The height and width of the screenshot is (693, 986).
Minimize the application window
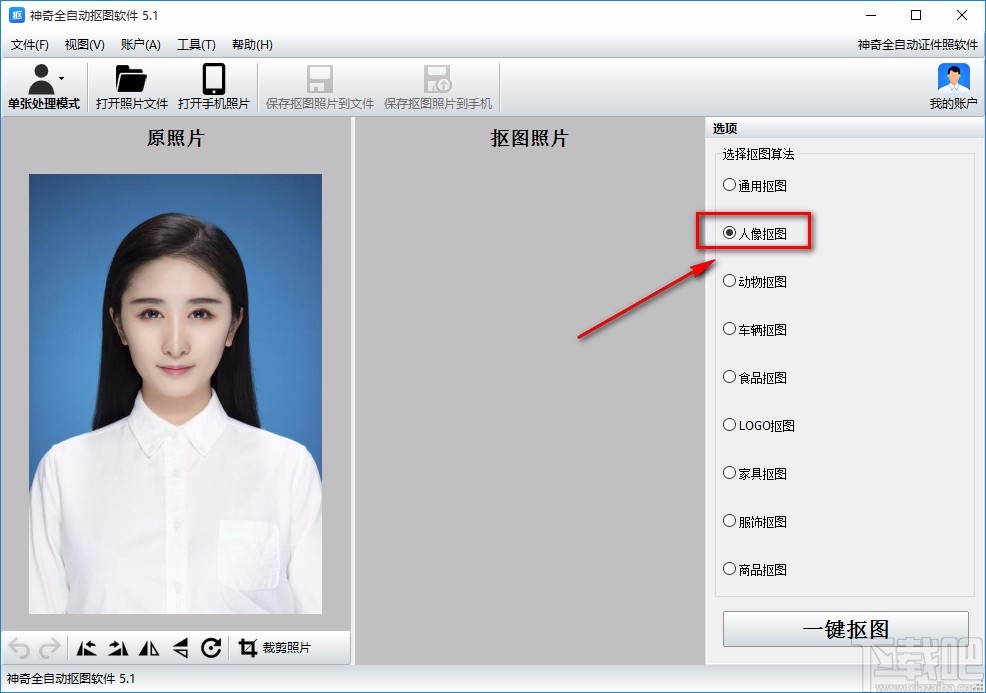[x=871, y=15]
